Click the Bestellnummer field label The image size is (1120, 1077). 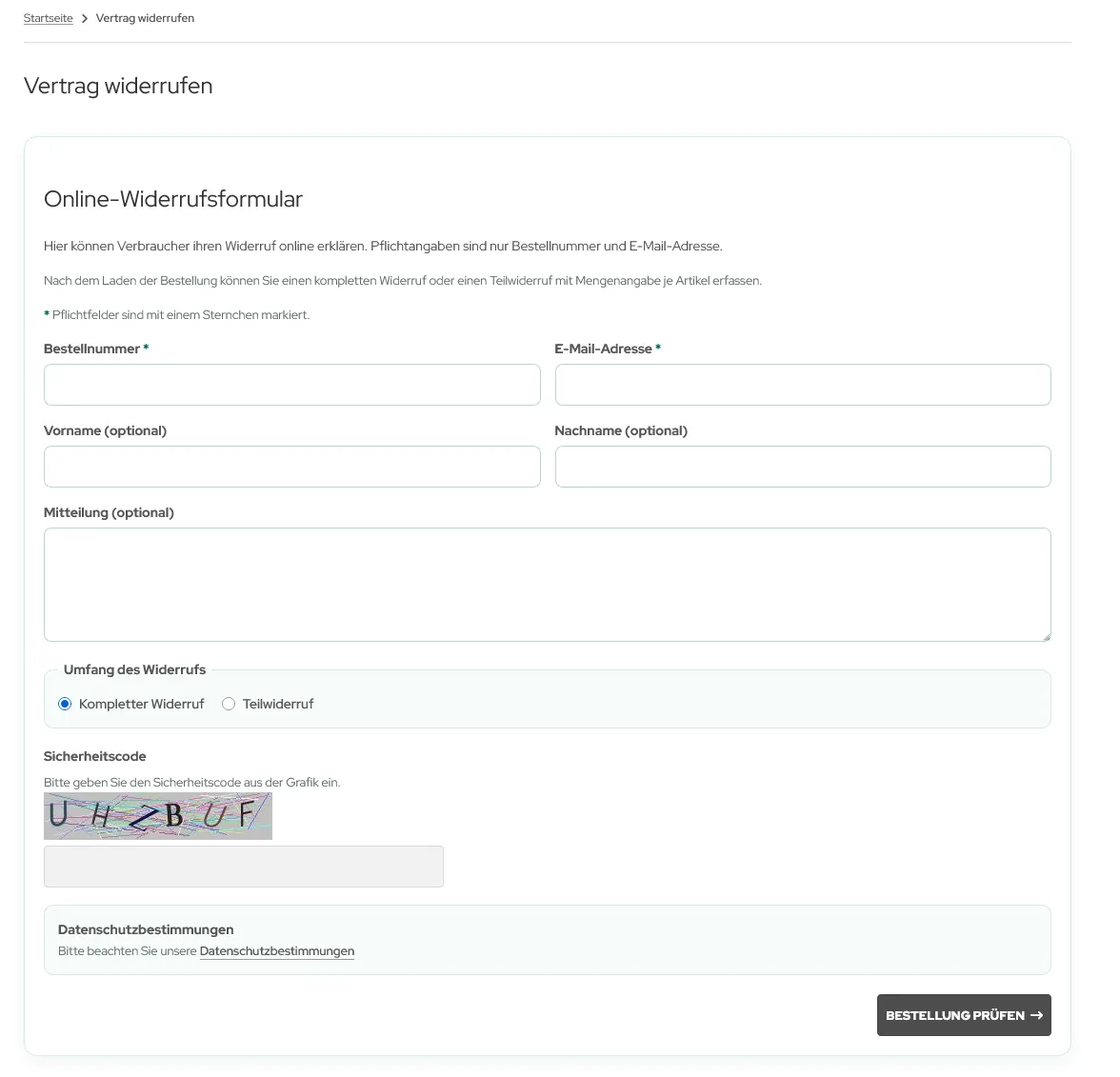click(x=91, y=349)
